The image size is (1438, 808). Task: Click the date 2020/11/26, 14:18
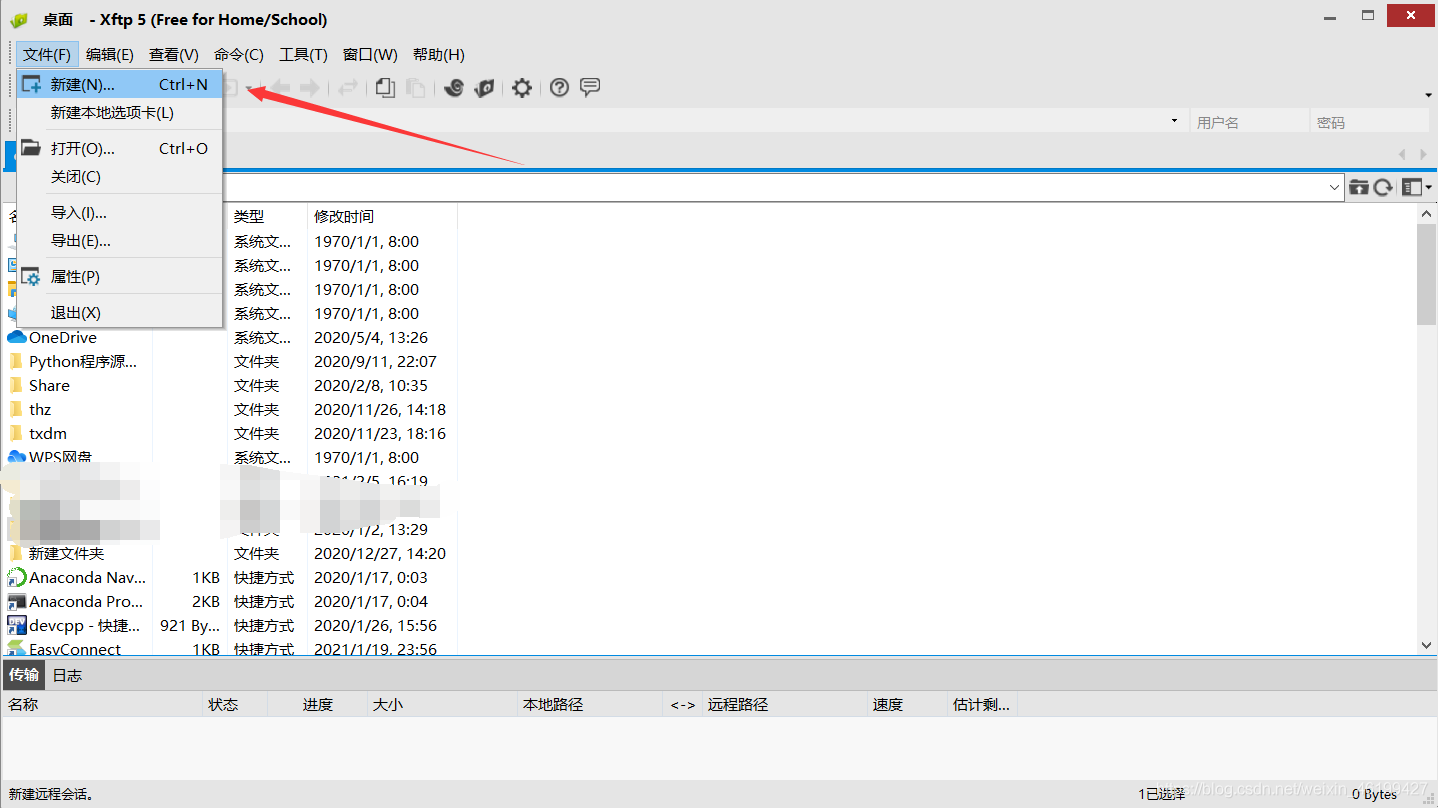click(380, 409)
